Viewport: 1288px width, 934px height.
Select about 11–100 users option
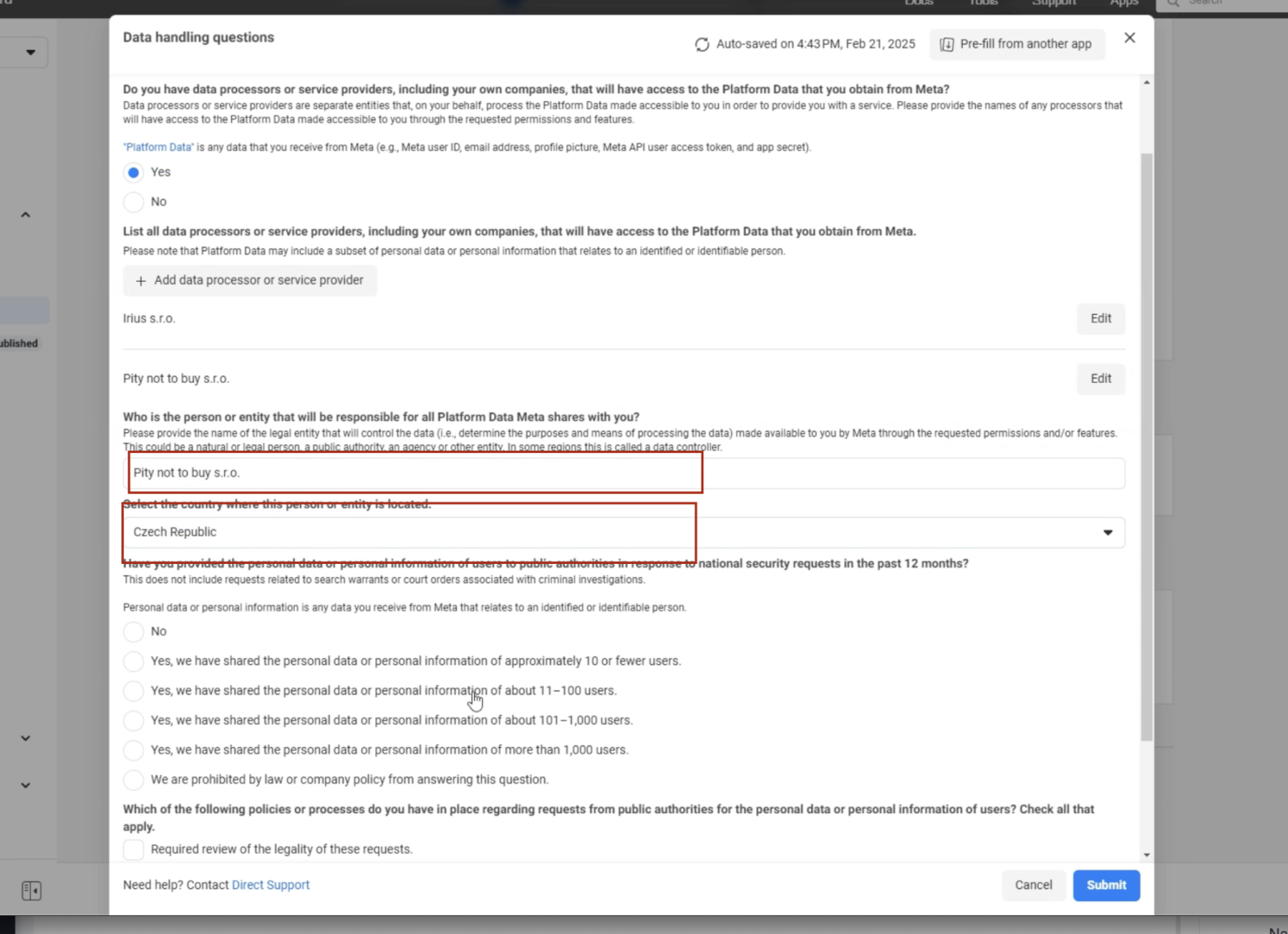(133, 691)
